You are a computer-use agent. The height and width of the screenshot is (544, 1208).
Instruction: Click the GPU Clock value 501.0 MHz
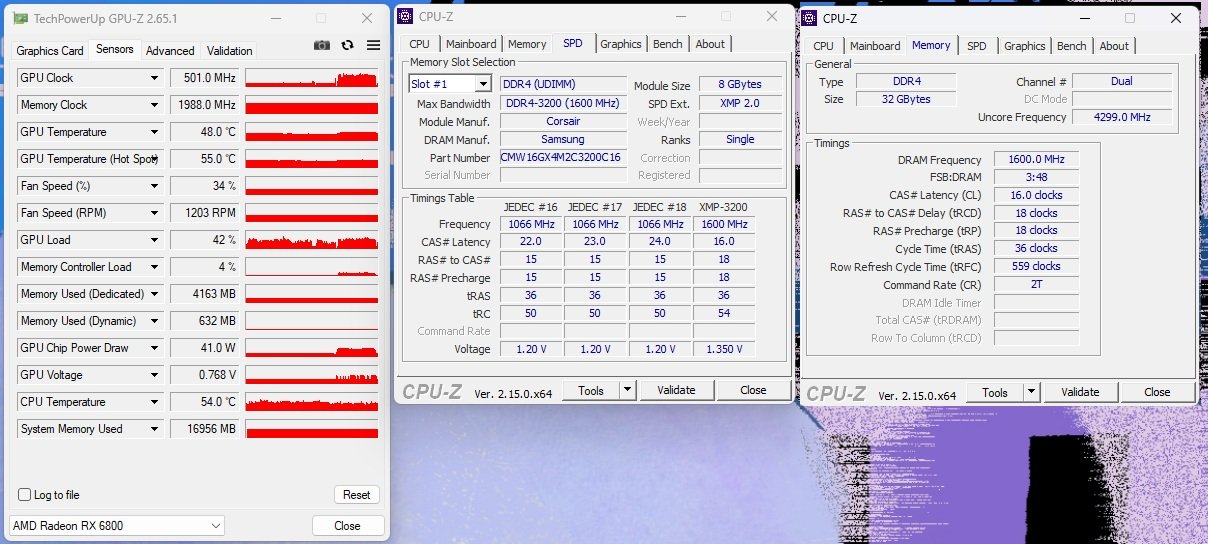tap(204, 78)
